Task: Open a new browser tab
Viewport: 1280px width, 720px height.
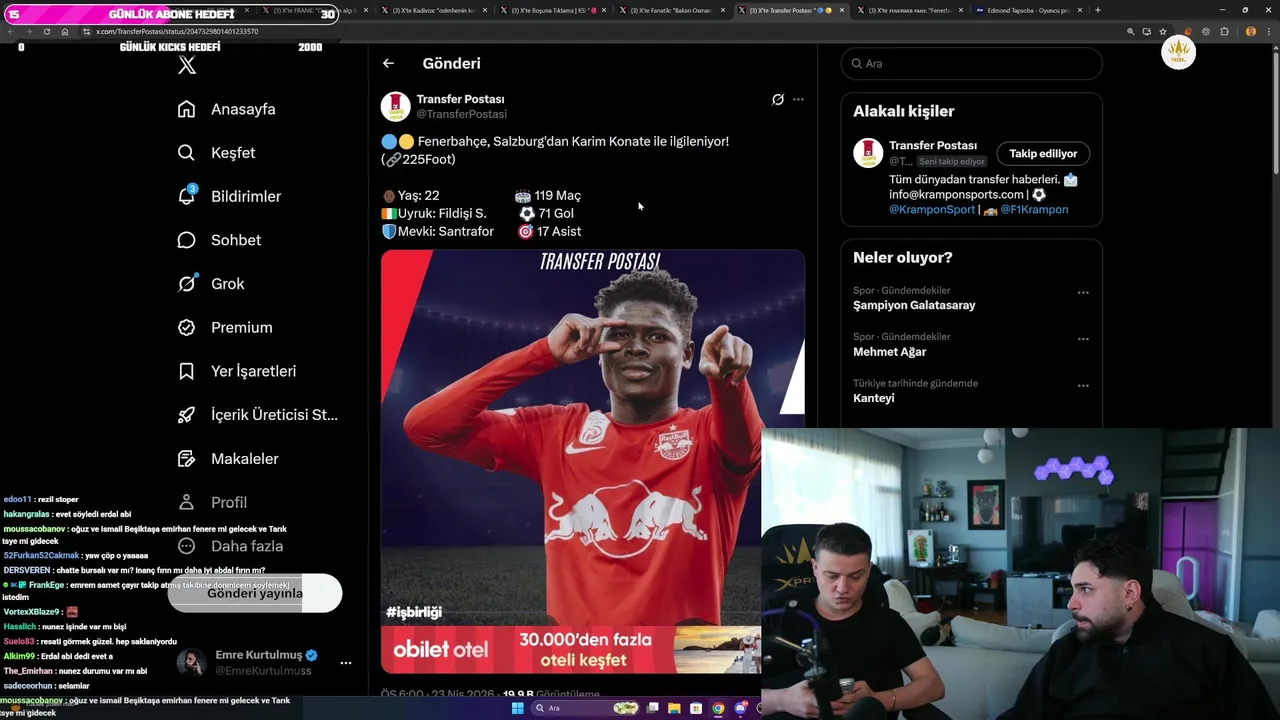Action: [1098, 10]
